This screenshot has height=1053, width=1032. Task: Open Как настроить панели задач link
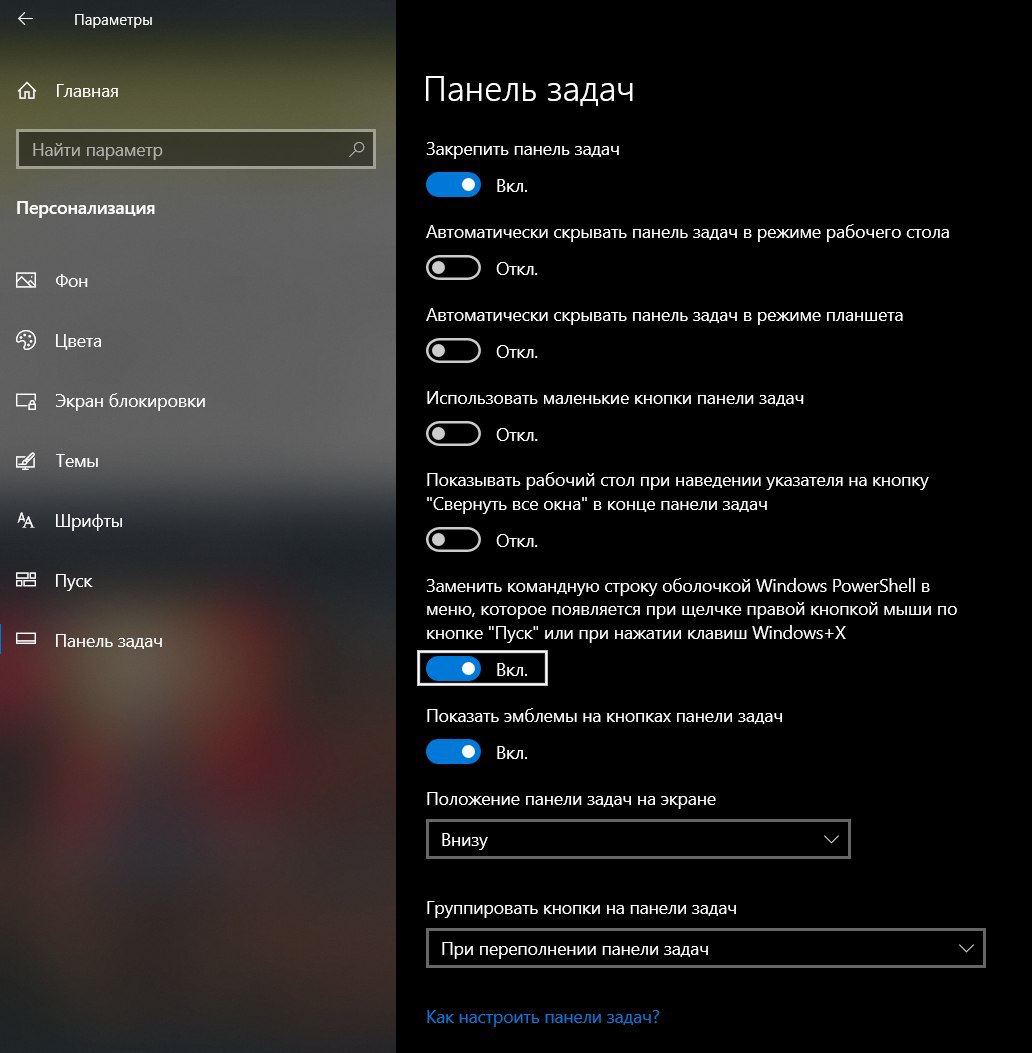[543, 1017]
